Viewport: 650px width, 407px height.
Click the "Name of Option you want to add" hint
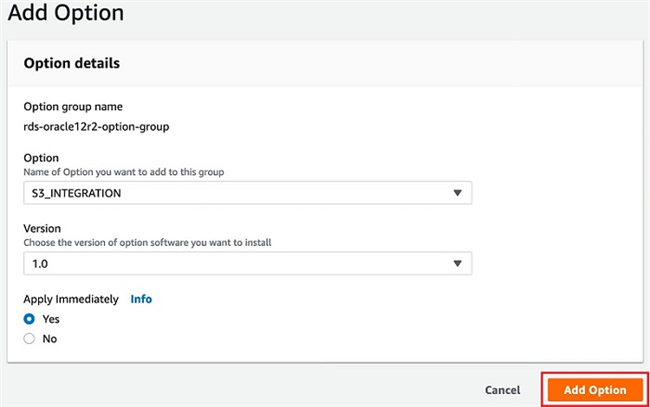(124, 172)
